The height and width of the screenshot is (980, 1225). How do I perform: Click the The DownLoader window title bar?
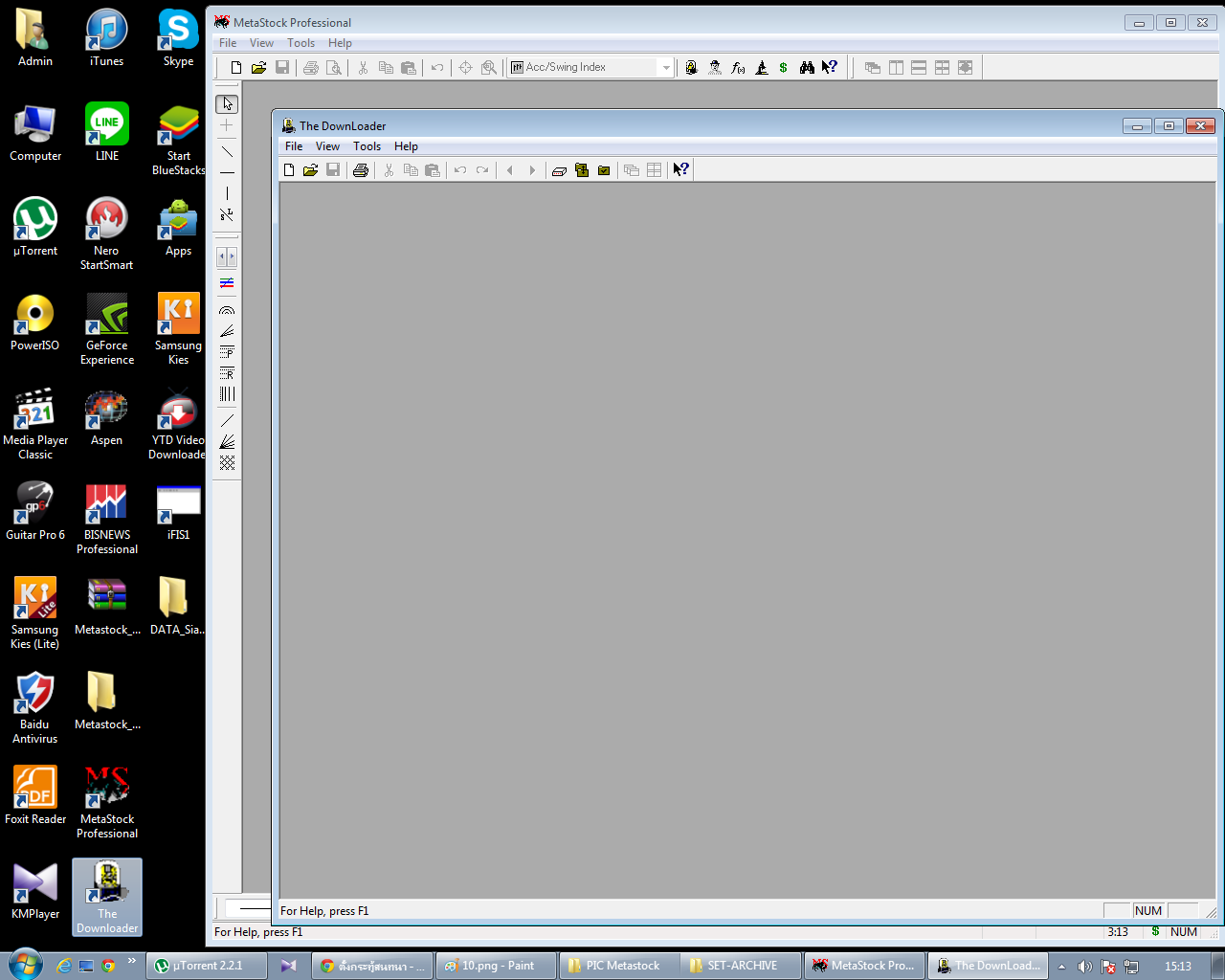tap(699, 125)
